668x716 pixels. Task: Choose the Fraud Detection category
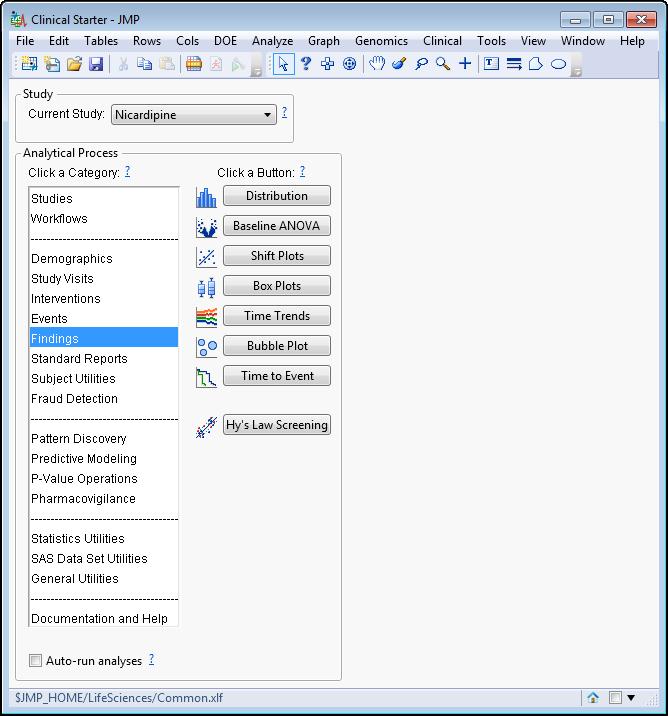[x=104, y=398]
